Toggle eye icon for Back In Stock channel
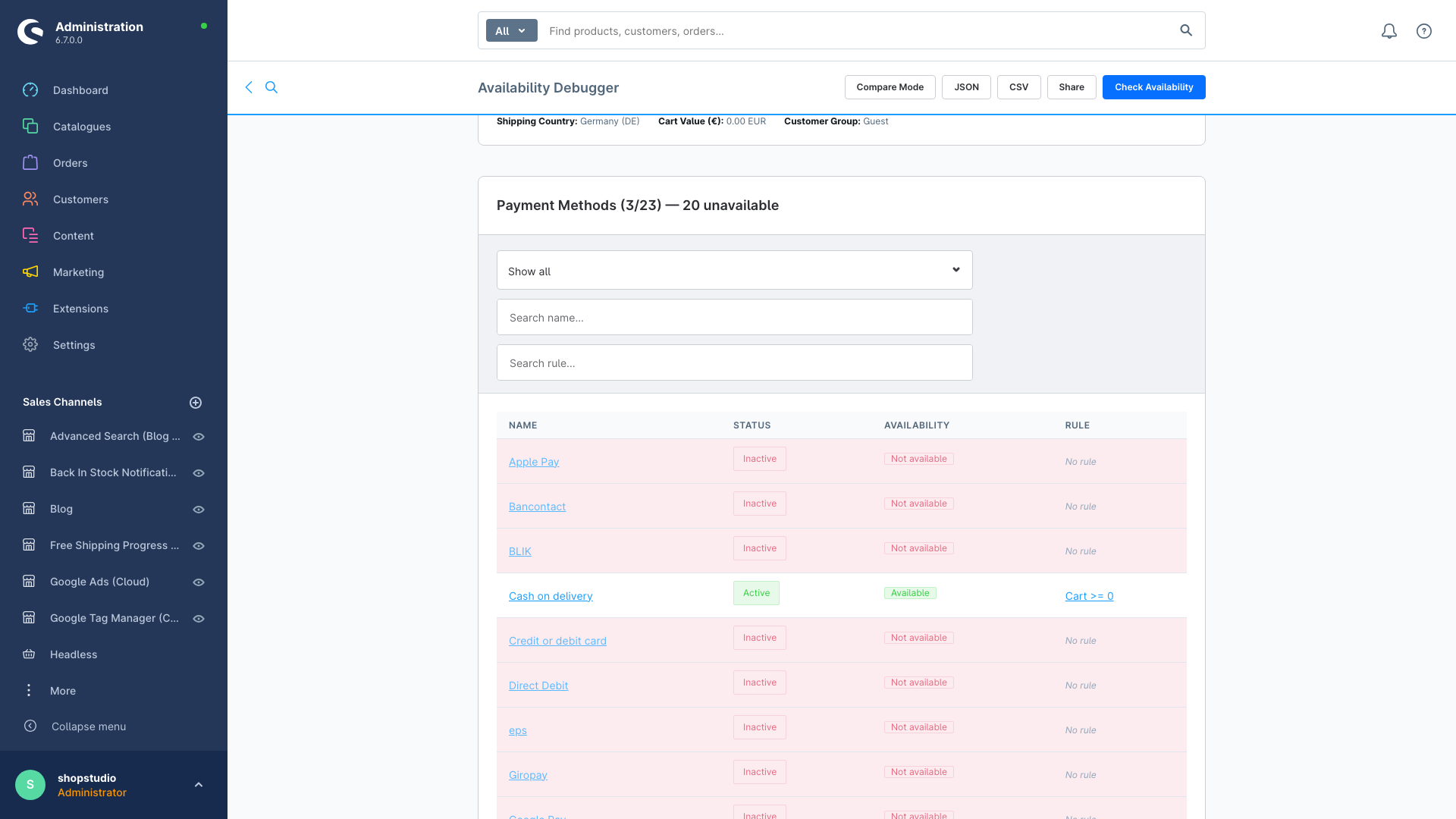Viewport: 1456px width, 819px height. click(x=199, y=473)
